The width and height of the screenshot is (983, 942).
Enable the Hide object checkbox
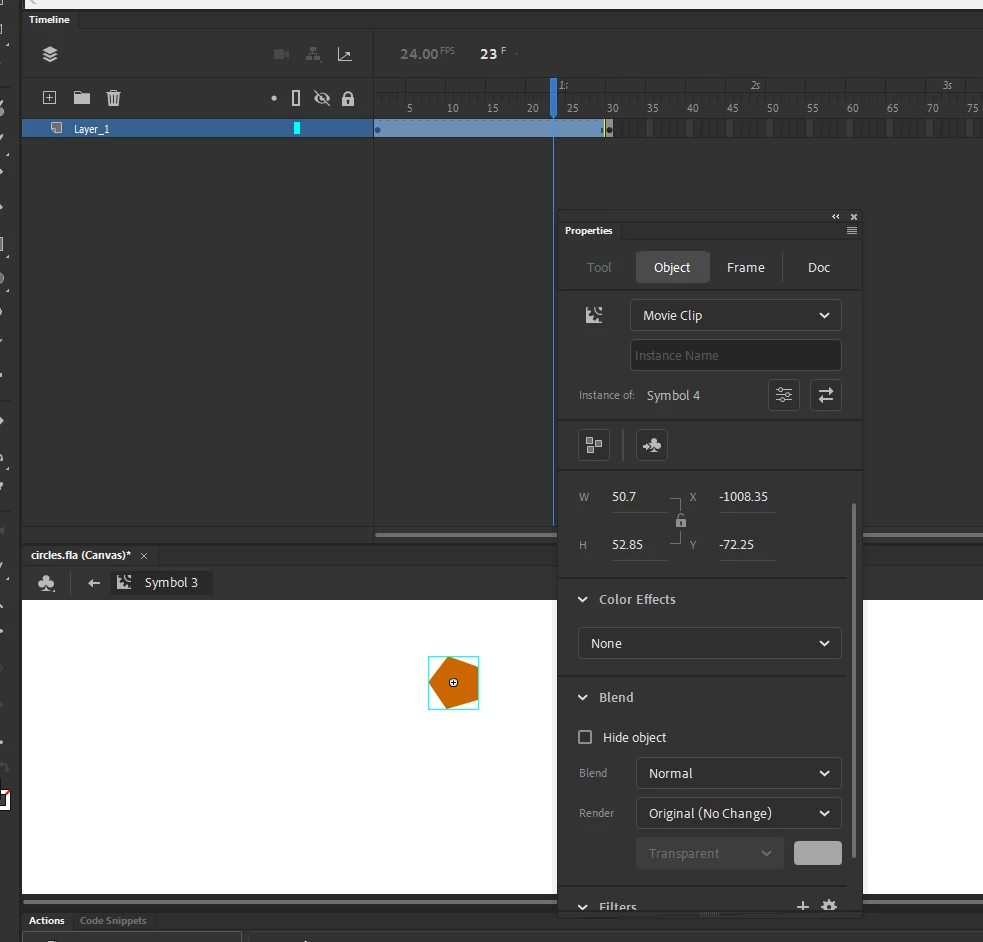[x=585, y=738]
